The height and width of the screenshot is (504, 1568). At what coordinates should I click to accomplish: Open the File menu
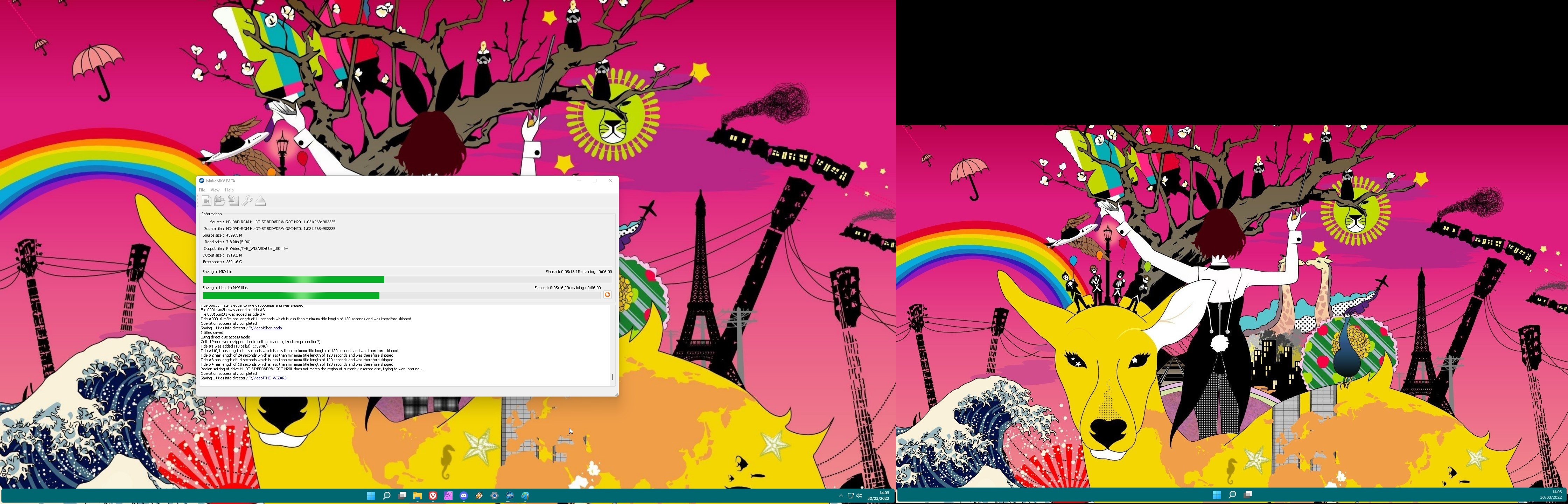coord(202,190)
